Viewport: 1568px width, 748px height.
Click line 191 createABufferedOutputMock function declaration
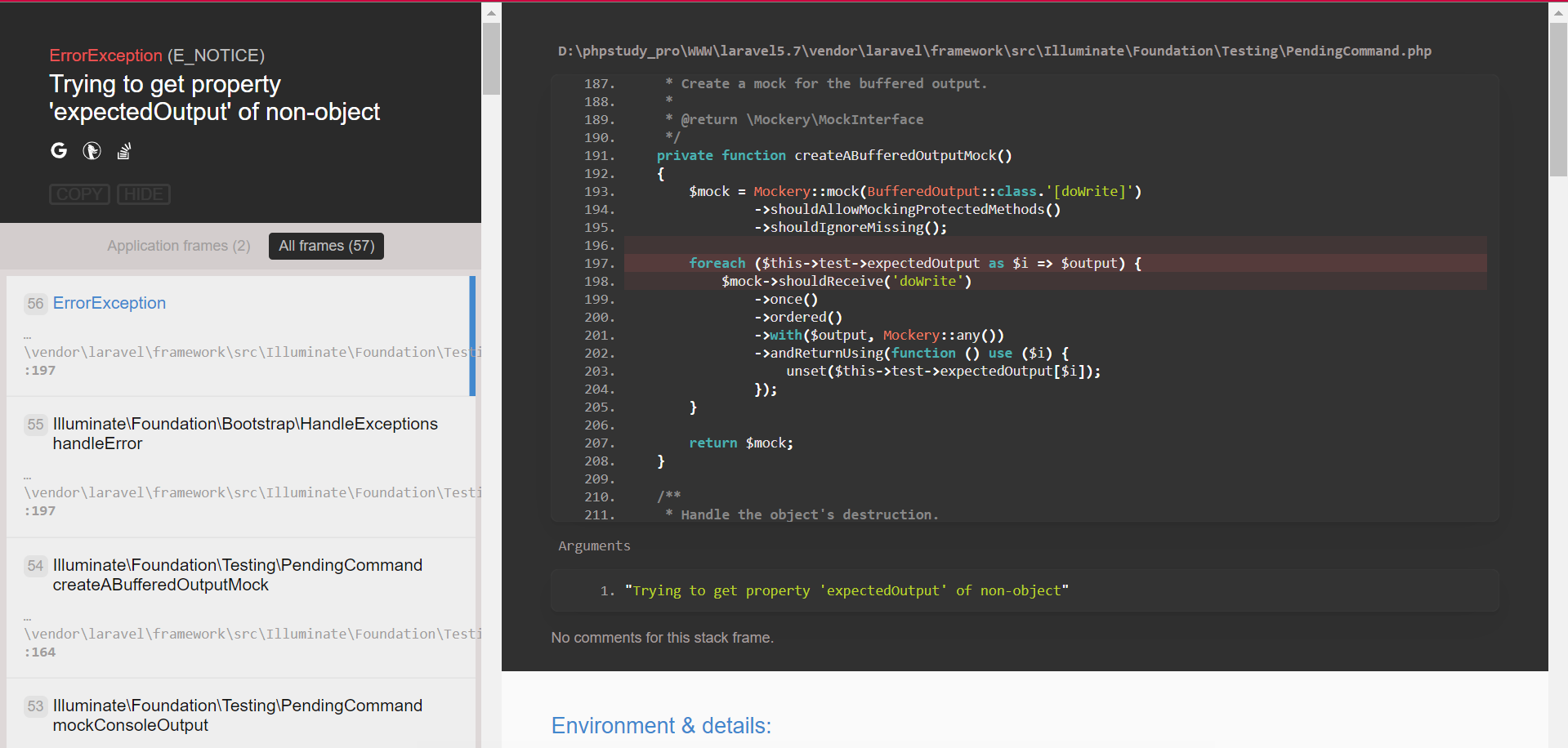(x=834, y=155)
